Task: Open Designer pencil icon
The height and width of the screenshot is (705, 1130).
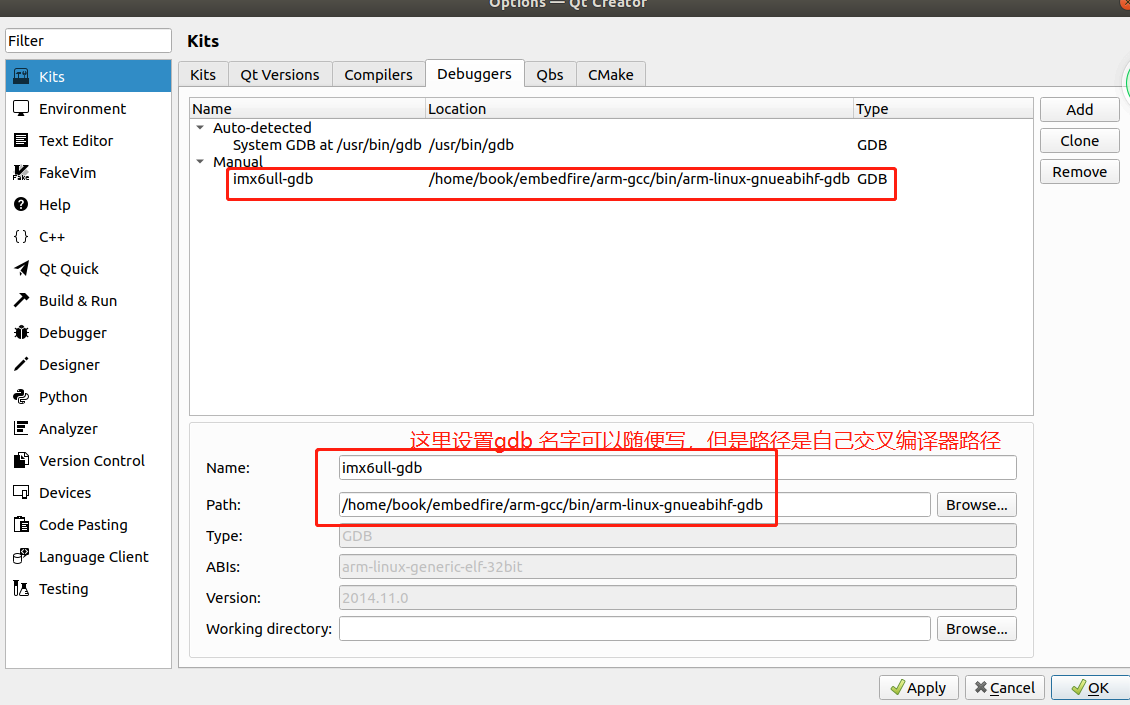Action: coord(22,364)
